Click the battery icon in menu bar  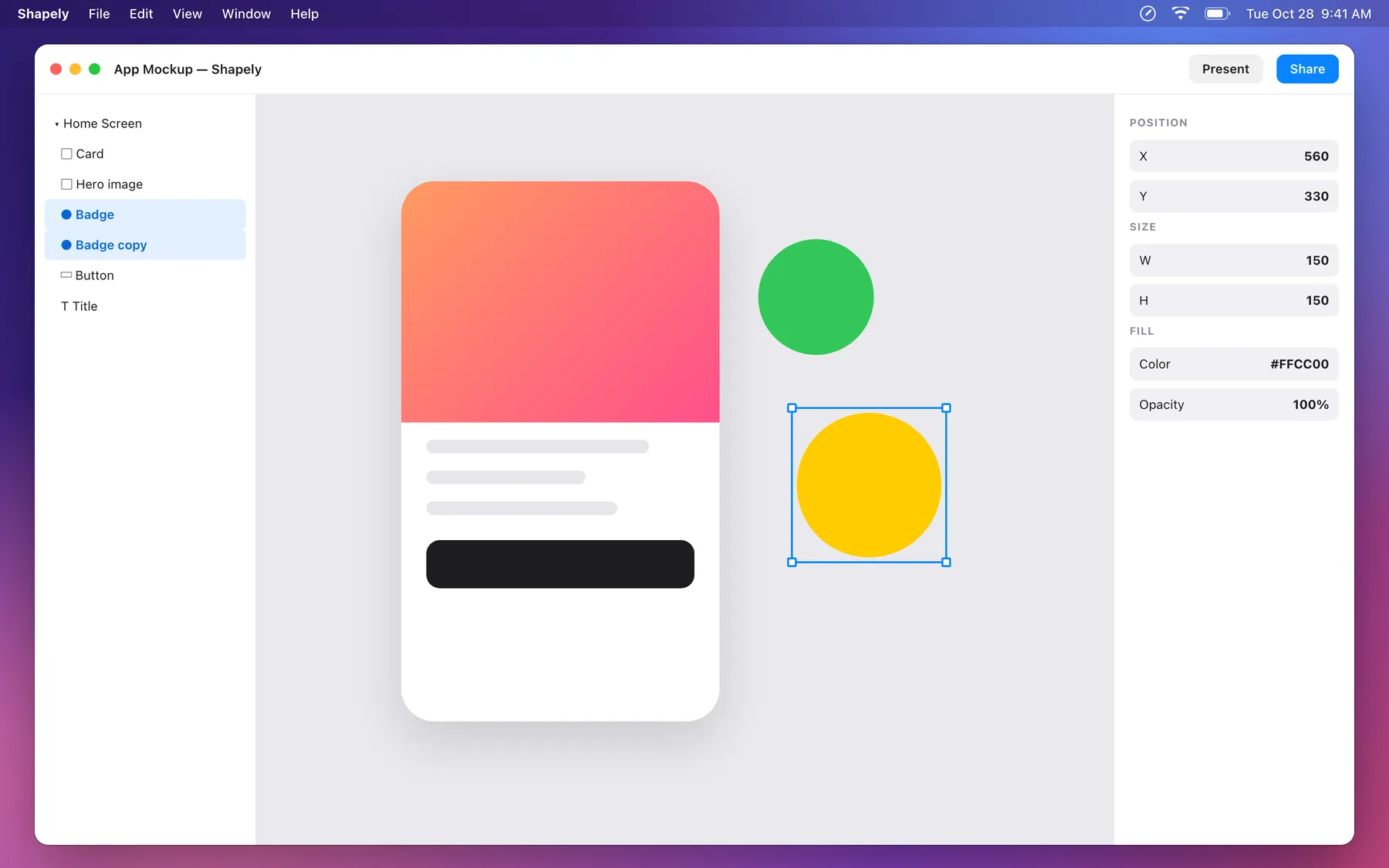pos(1217,14)
